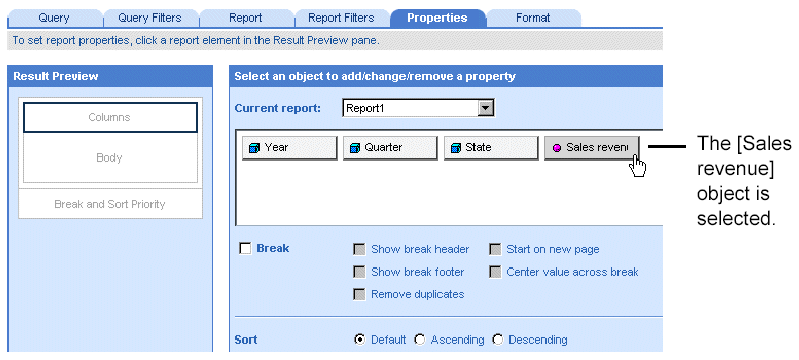Open the Format tab
The height and width of the screenshot is (360, 799).
click(533, 18)
